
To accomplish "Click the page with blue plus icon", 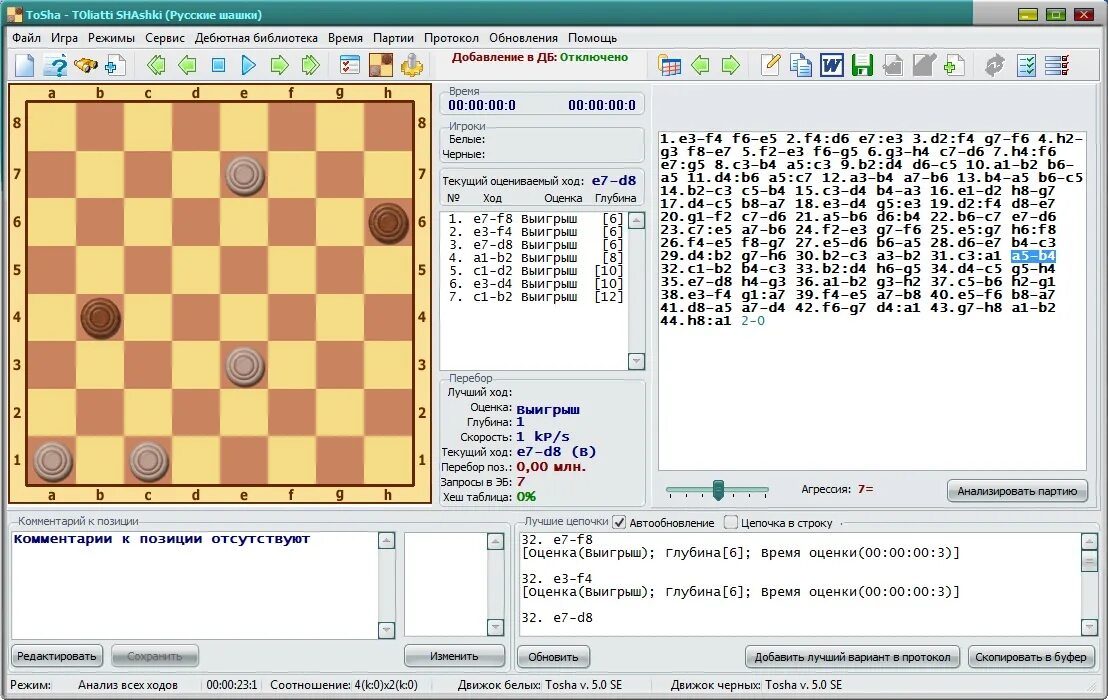I will point(115,66).
